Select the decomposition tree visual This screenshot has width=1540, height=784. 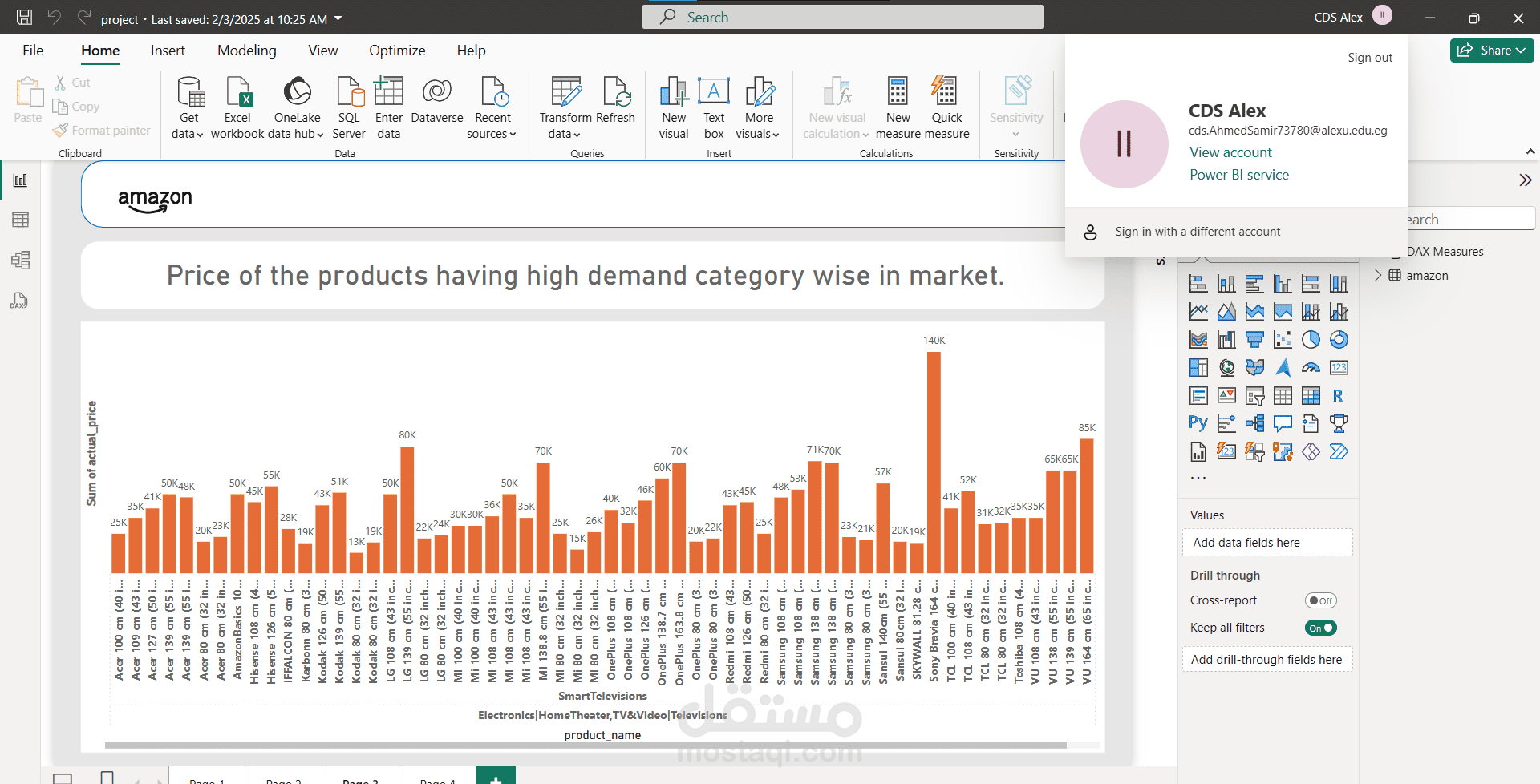1254,423
